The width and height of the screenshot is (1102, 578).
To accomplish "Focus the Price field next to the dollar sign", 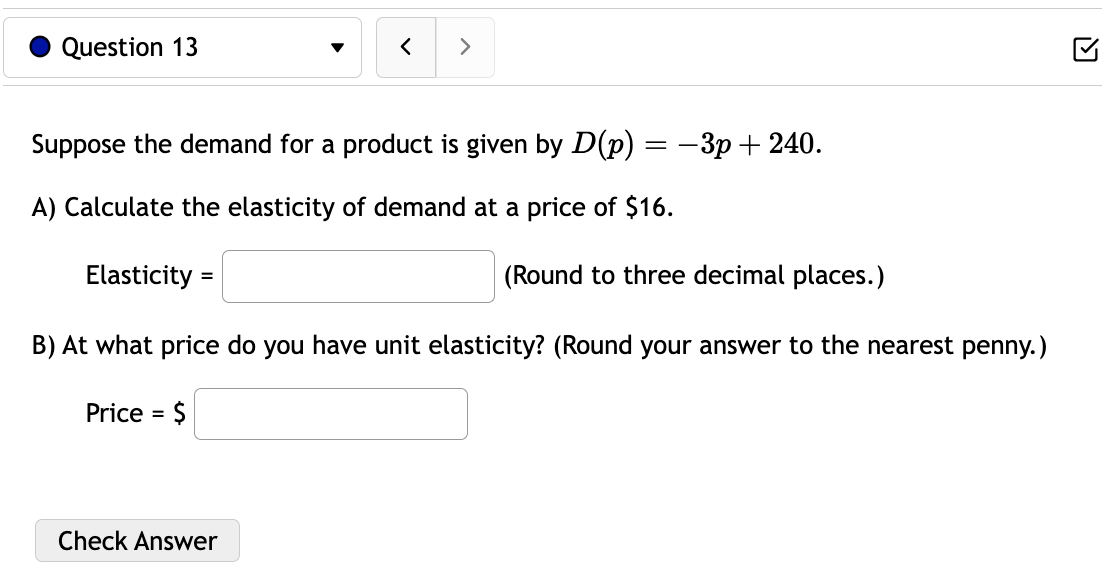I will point(330,413).
